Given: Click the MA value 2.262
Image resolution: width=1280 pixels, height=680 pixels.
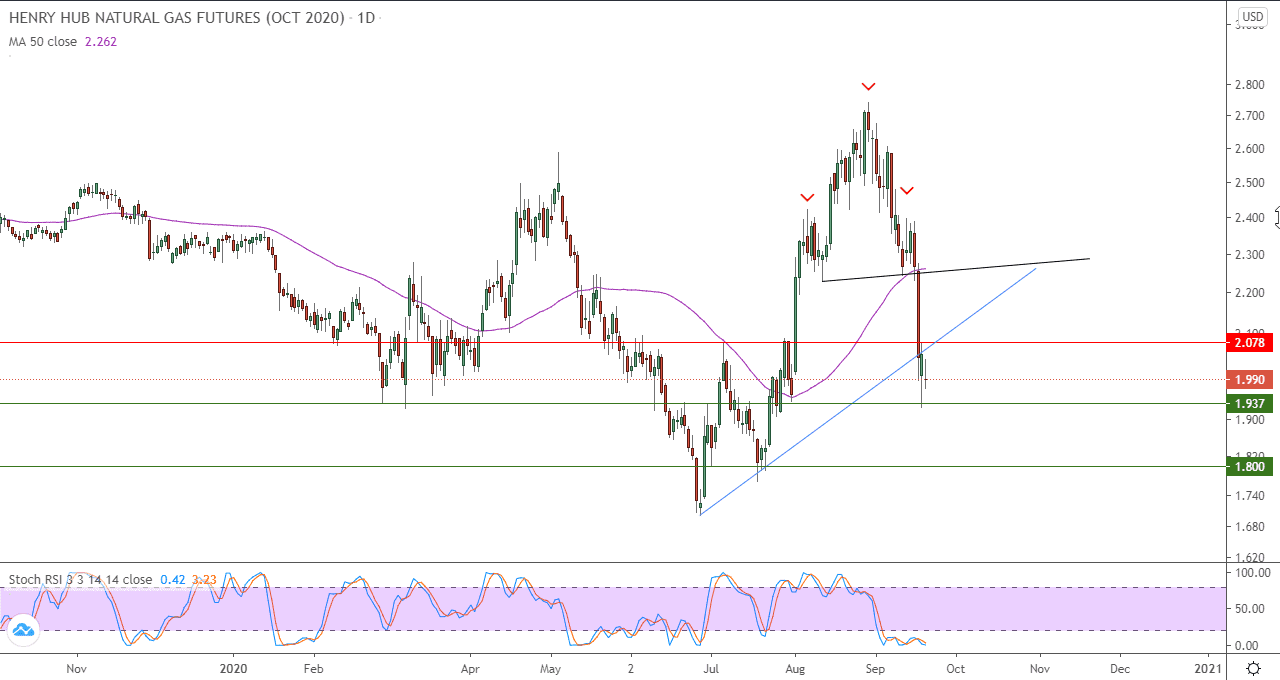Looking at the screenshot, I should [101, 42].
